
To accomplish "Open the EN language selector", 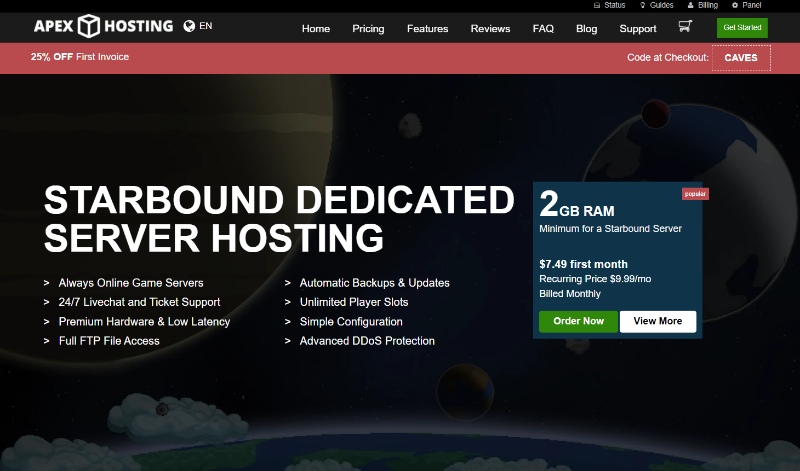I will click(206, 26).
